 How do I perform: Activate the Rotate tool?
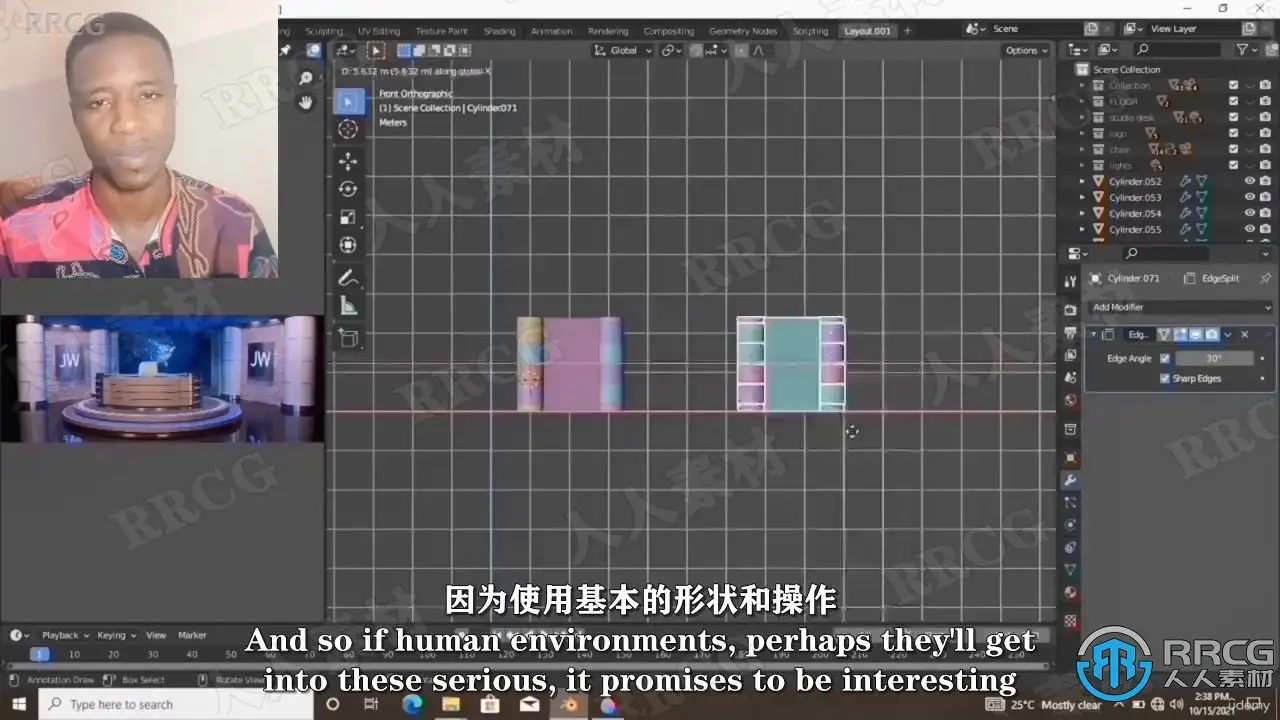tap(348, 189)
